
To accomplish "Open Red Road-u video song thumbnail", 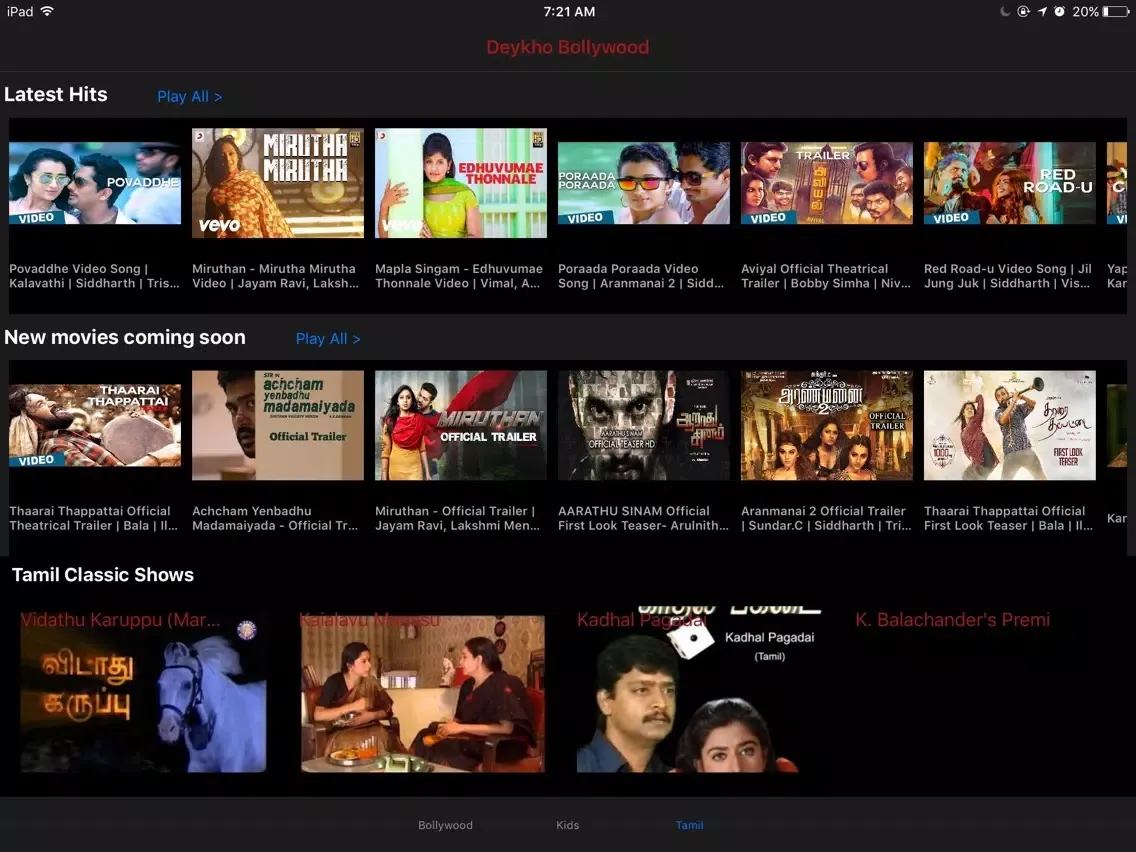I will (x=1009, y=183).
